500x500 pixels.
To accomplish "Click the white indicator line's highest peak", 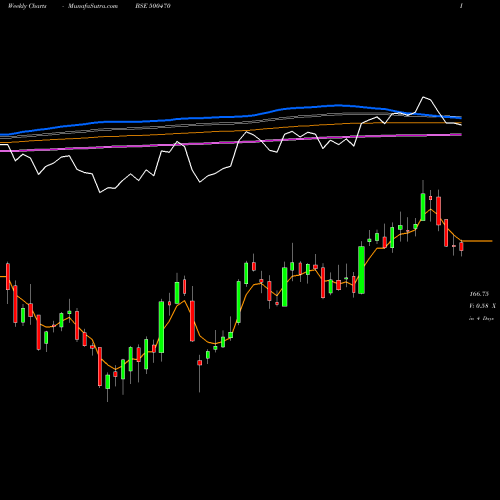I will pyautogui.click(x=424, y=97).
